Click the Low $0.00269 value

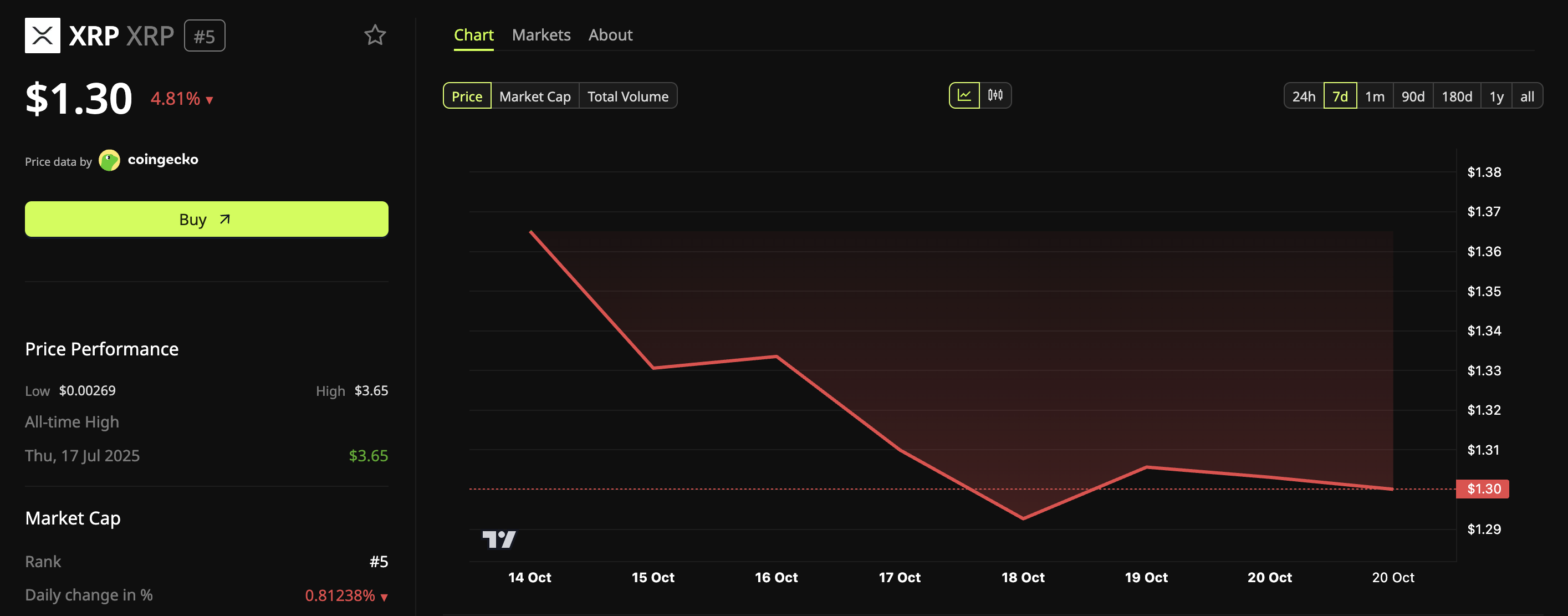click(87, 391)
